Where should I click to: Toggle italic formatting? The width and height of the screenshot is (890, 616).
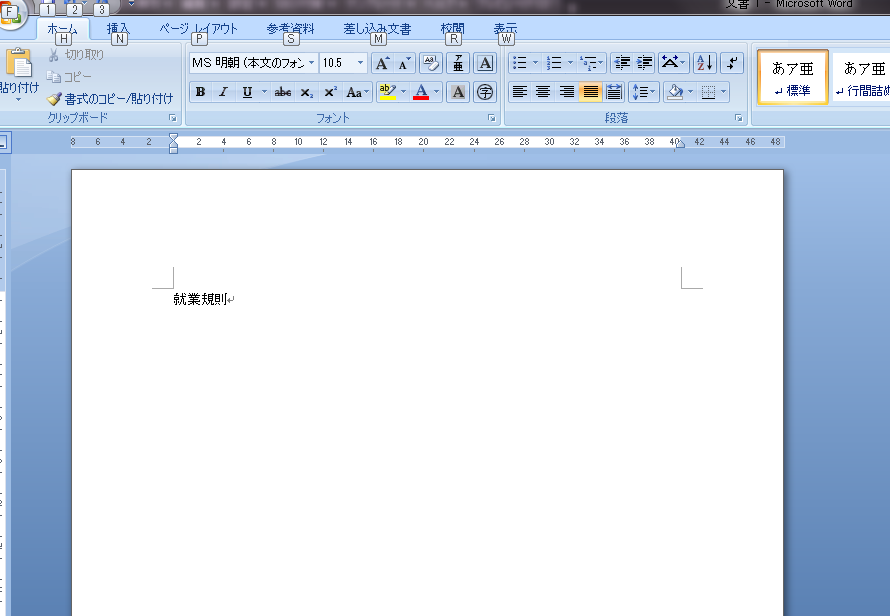[x=223, y=92]
